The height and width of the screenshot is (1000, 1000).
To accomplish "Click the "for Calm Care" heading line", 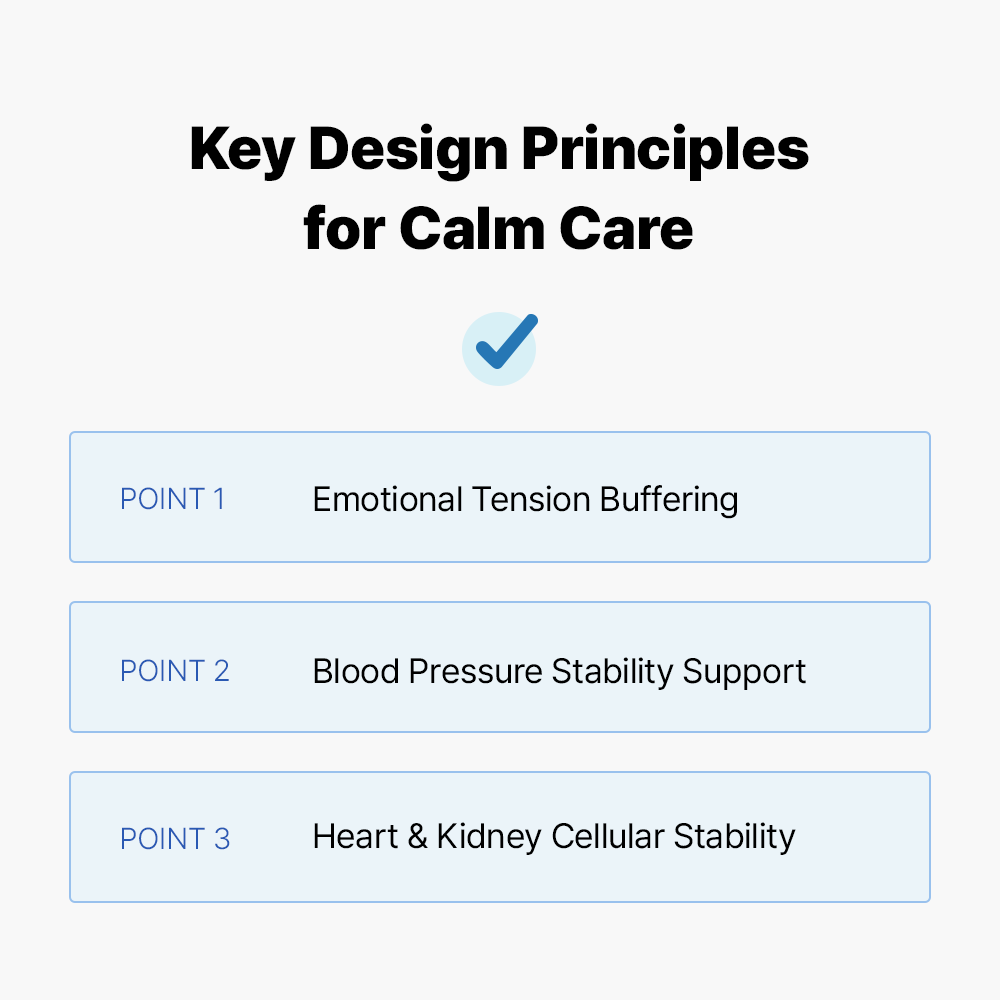I will point(499,229).
